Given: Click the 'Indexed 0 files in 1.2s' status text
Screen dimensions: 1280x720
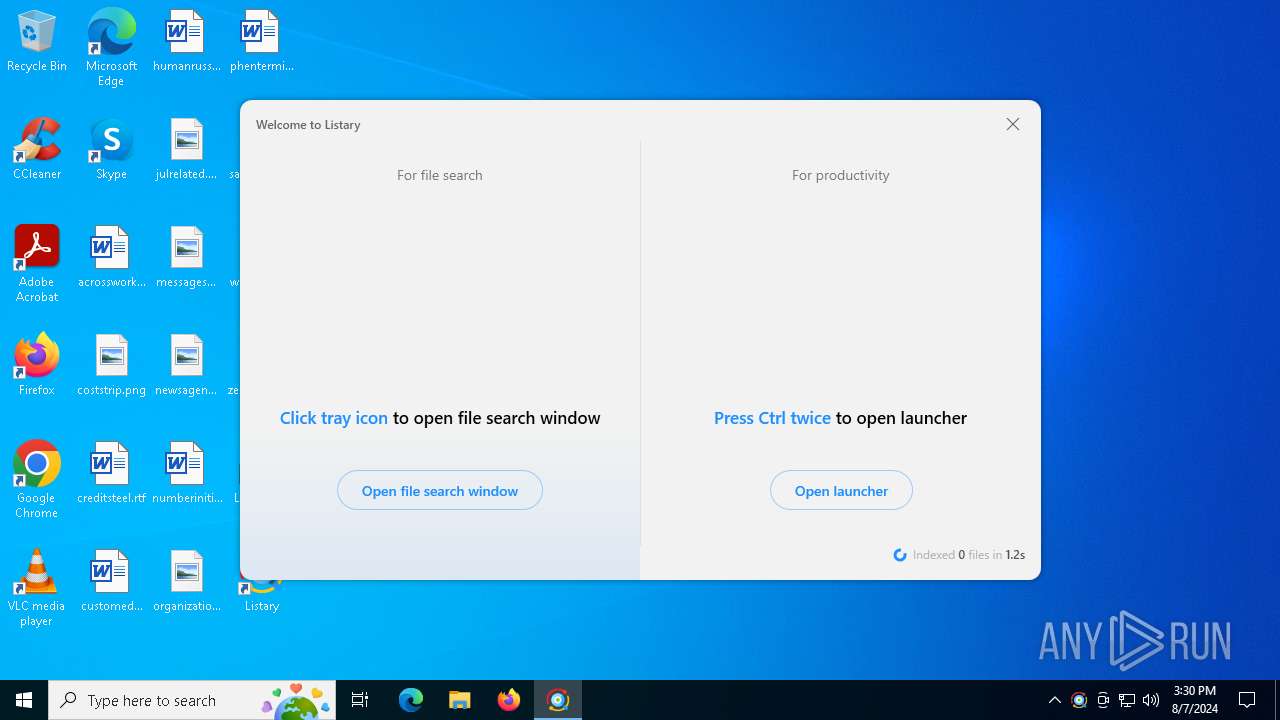Looking at the screenshot, I should (969, 555).
